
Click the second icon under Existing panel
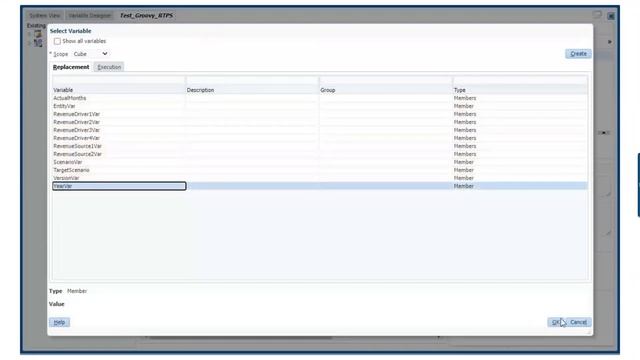coord(38,43)
